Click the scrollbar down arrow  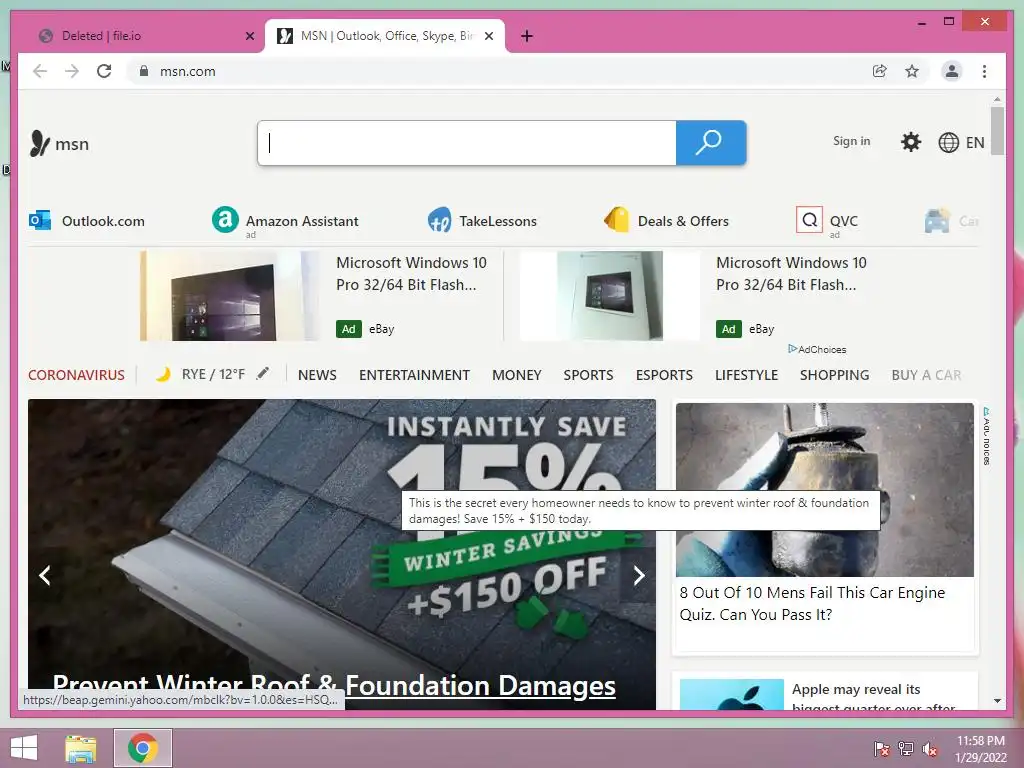[x=997, y=701]
